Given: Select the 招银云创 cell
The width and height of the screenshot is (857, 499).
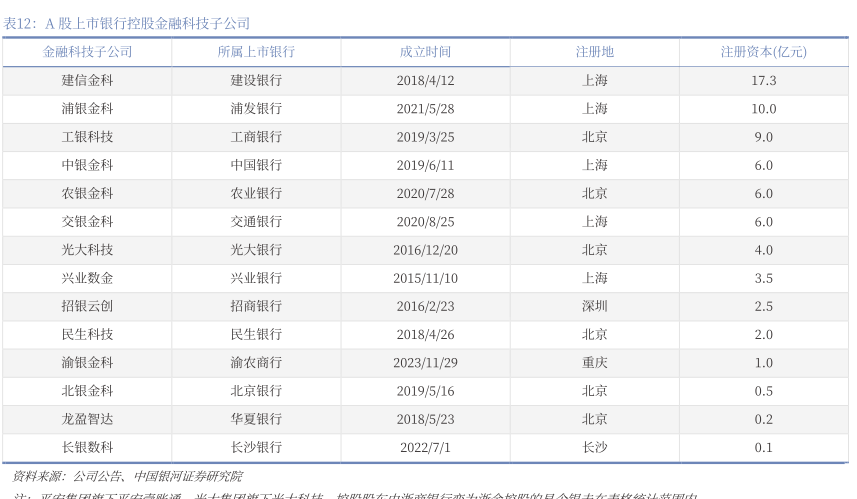Looking at the screenshot, I should [87, 306].
